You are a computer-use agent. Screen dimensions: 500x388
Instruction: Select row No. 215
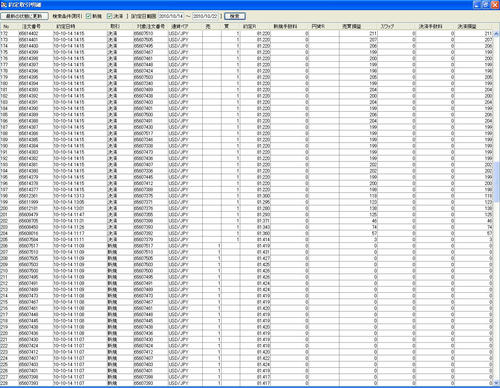pos(247,302)
